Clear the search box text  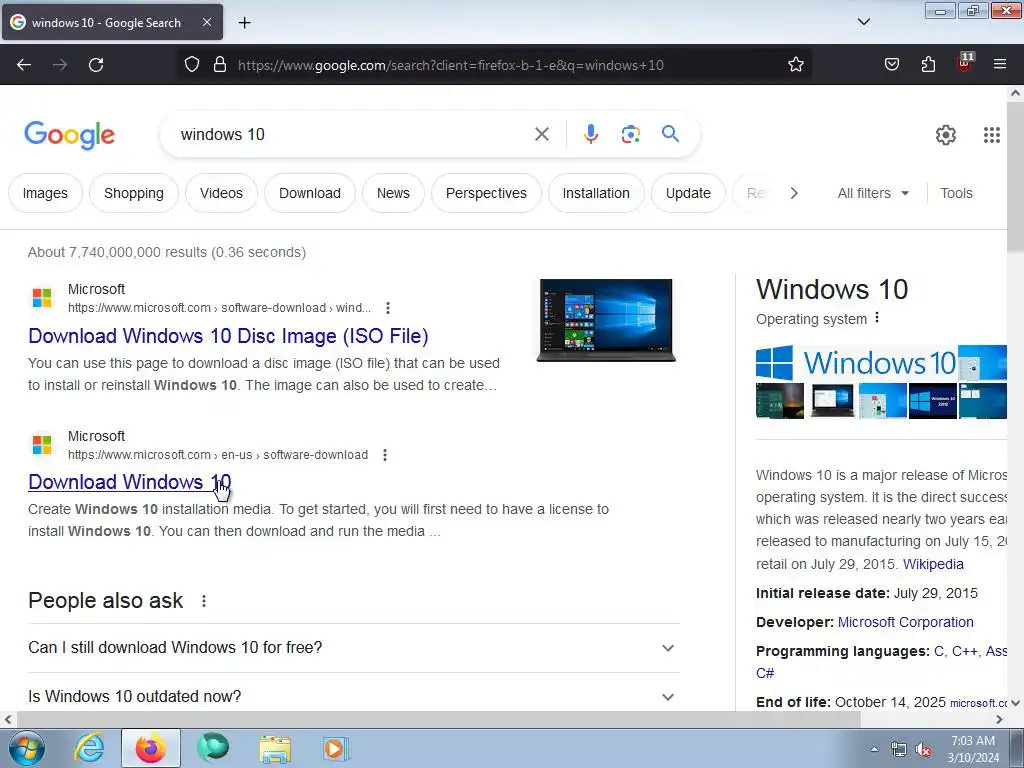coord(541,135)
